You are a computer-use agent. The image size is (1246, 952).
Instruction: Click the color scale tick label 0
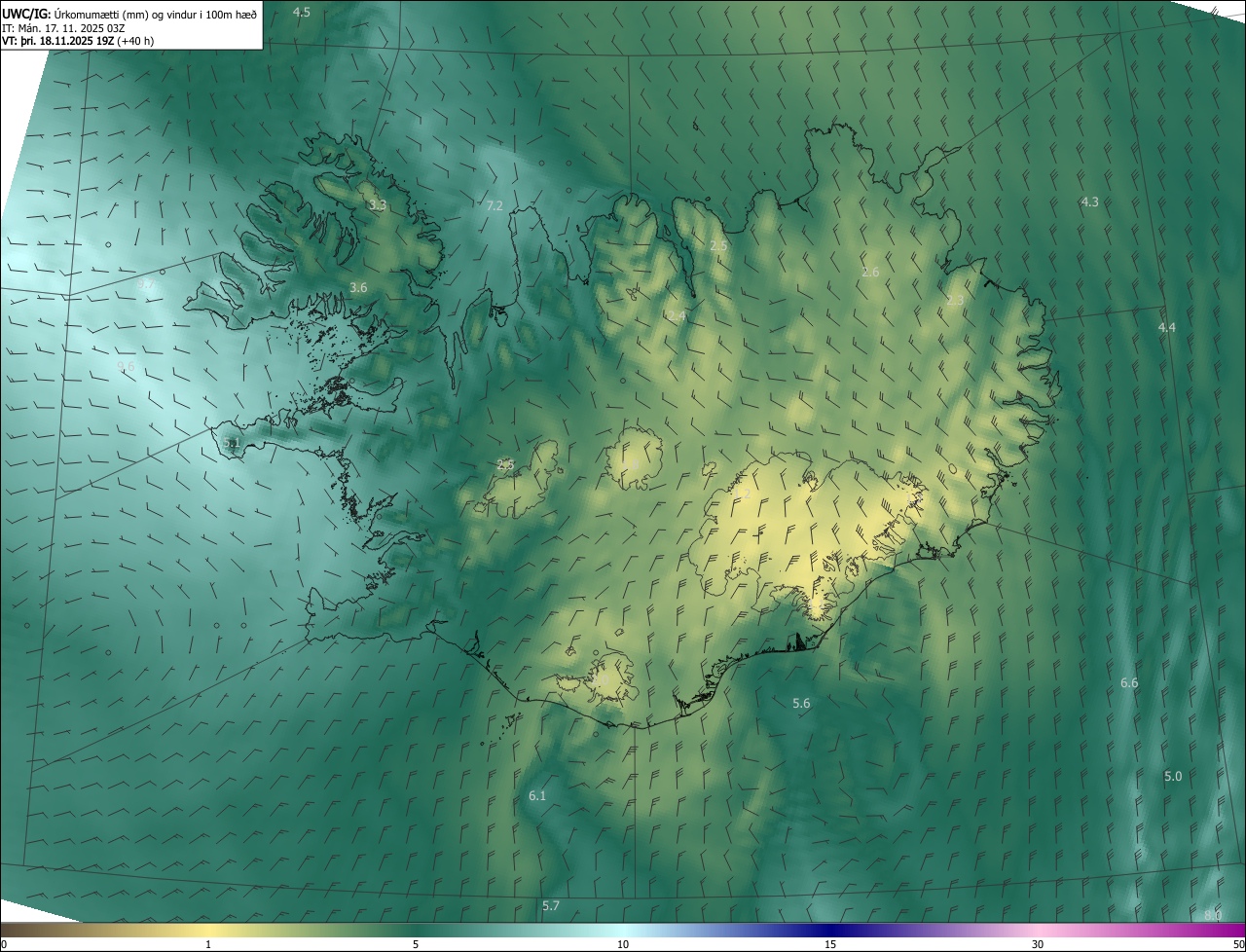coord(4,944)
